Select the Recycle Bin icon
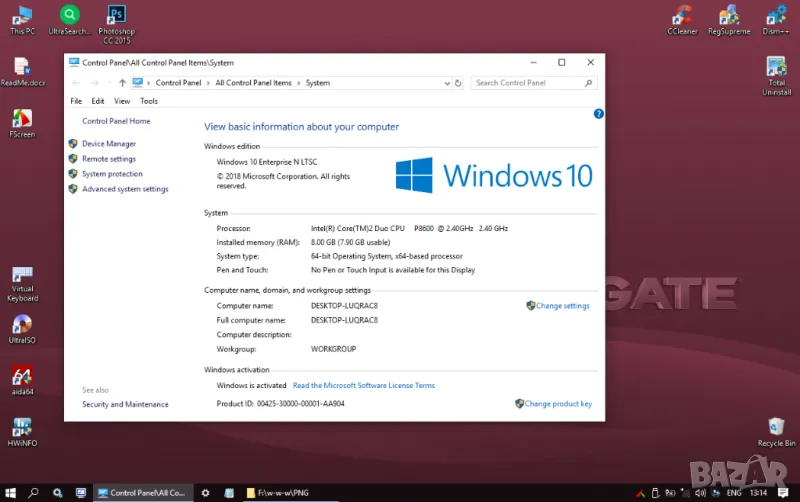This screenshot has height=502, width=800. tap(776, 428)
